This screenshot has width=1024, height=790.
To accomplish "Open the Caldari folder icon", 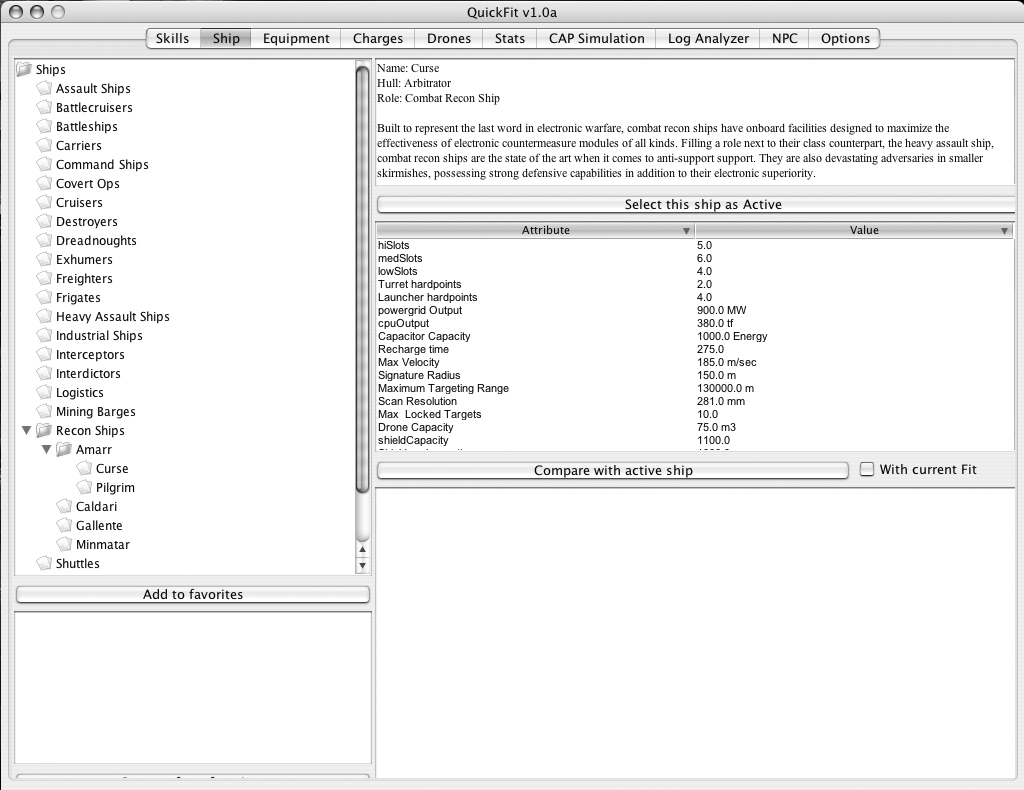I will tap(64, 506).
